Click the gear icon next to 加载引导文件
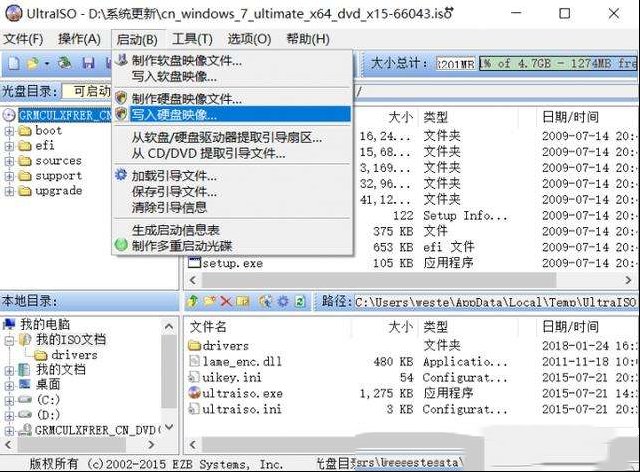This screenshot has width=640, height=472. (x=121, y=175)
